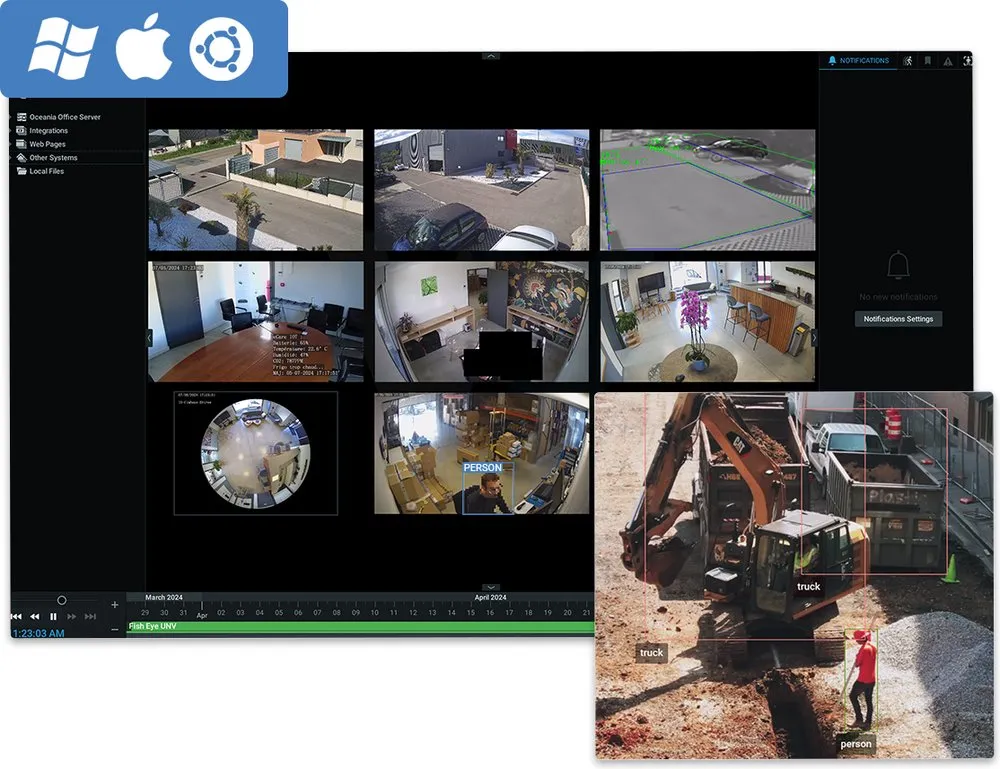Jump to previous chunk button
The width and height of the screenshot is (1000, 769).
pos(17,617)
